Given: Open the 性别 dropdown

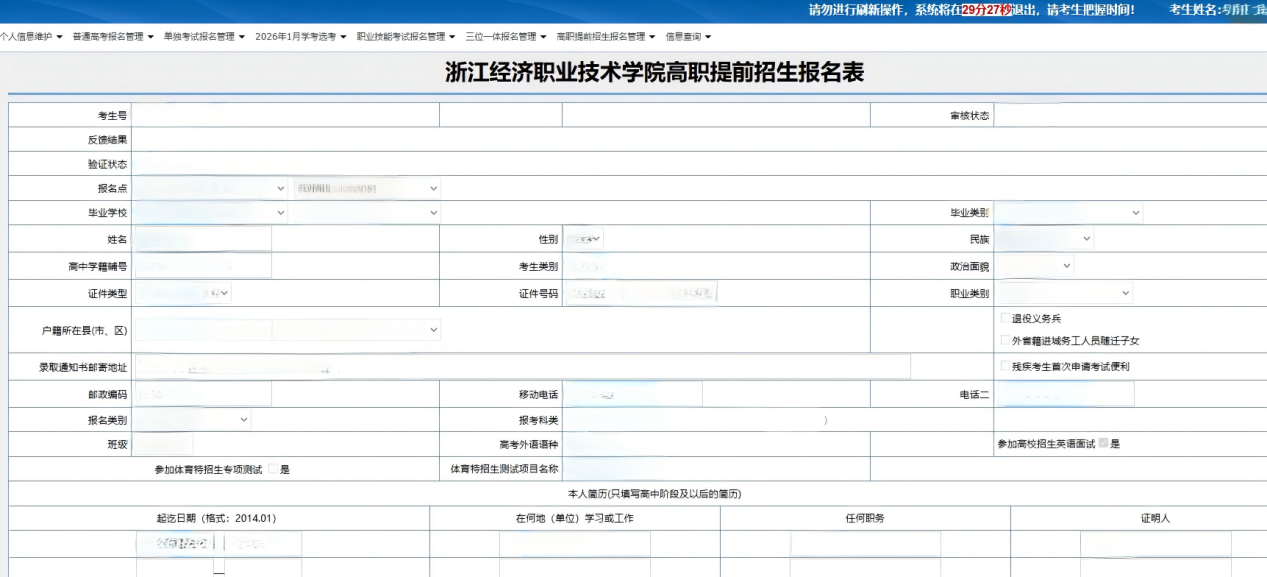Looking at the screenshot, I should click(x=583, y=239).
